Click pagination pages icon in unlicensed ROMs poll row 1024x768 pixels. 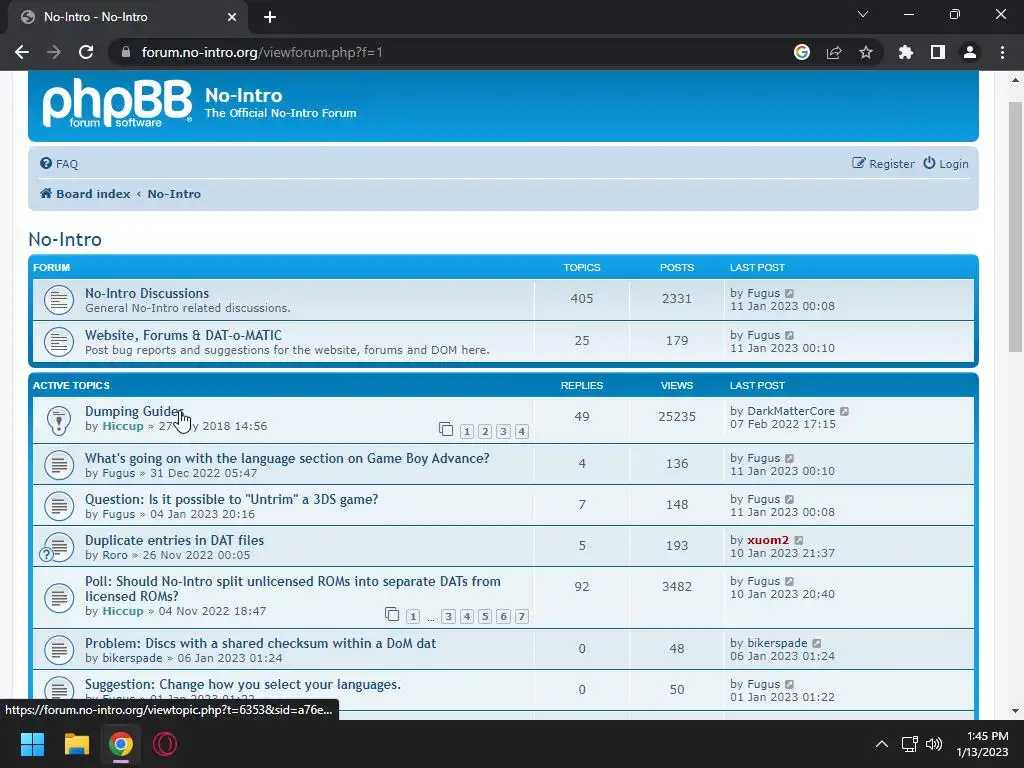(x=392, y=614)
